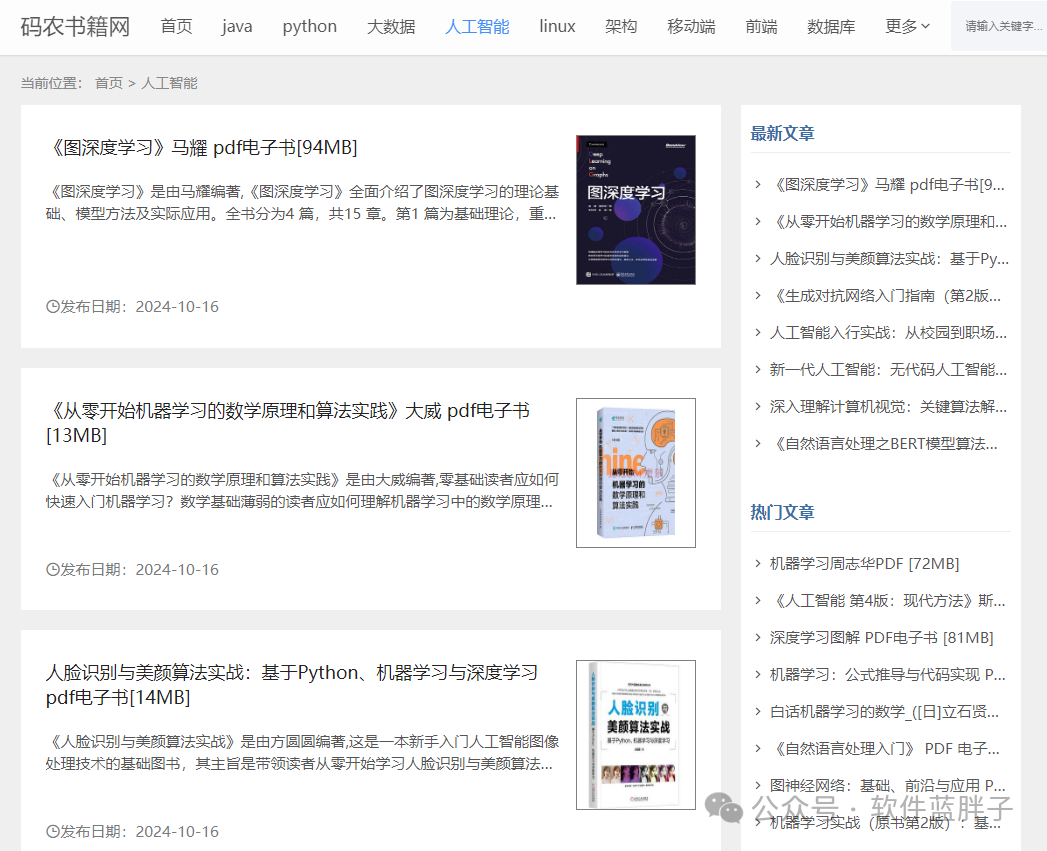The image size is (1047, 851).
Task: Click the chevron before 机器学习：公式推导 item
Action: (x=758, y=675)
